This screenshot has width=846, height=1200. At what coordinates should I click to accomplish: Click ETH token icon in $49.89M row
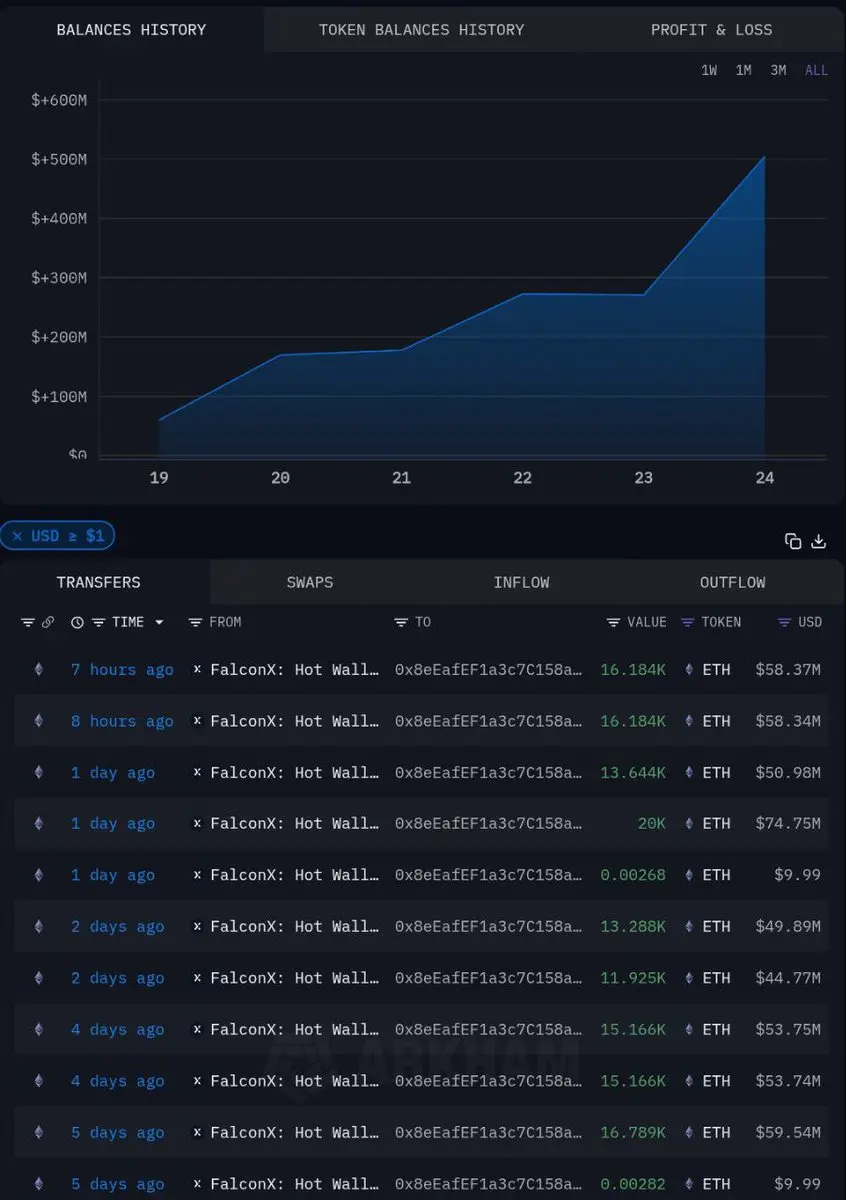pyautogui.click(x=689, y=927)
